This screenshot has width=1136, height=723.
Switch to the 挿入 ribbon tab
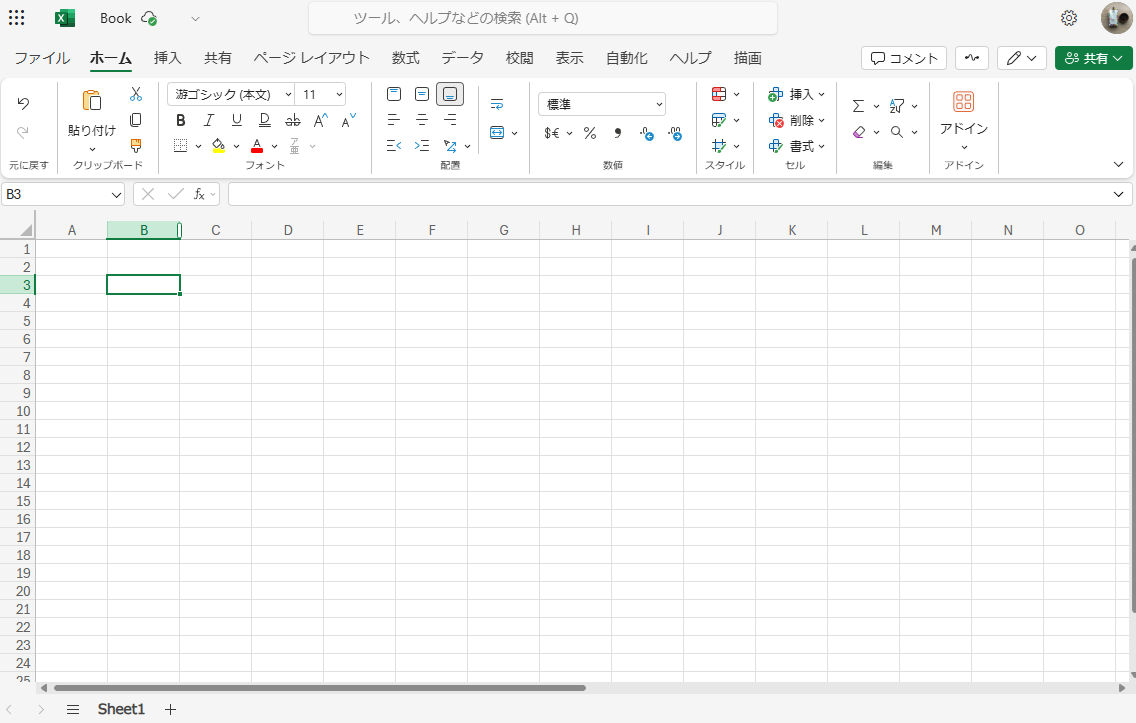167,58
